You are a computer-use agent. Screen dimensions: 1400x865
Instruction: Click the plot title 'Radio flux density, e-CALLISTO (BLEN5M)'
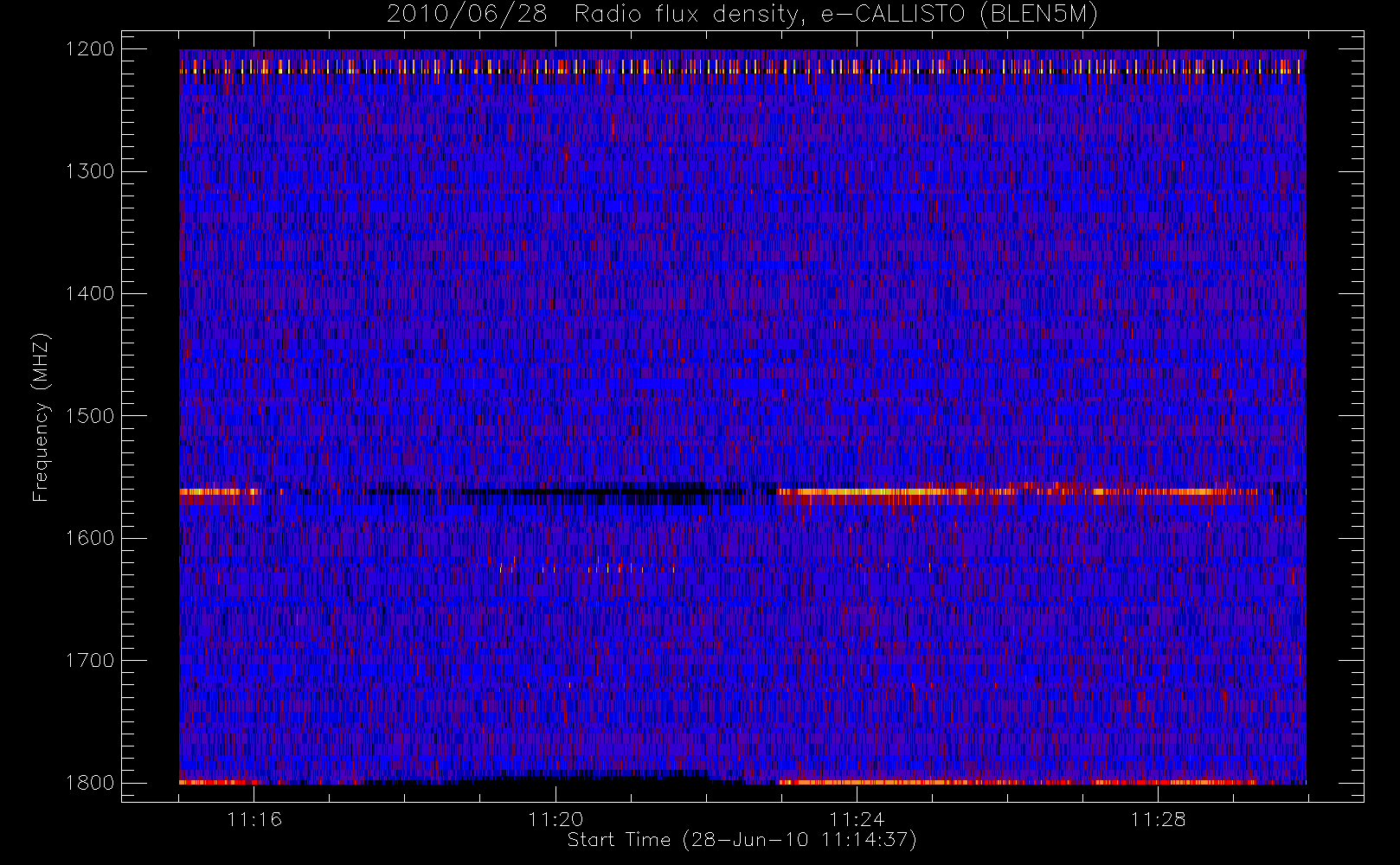click(836, 15)
